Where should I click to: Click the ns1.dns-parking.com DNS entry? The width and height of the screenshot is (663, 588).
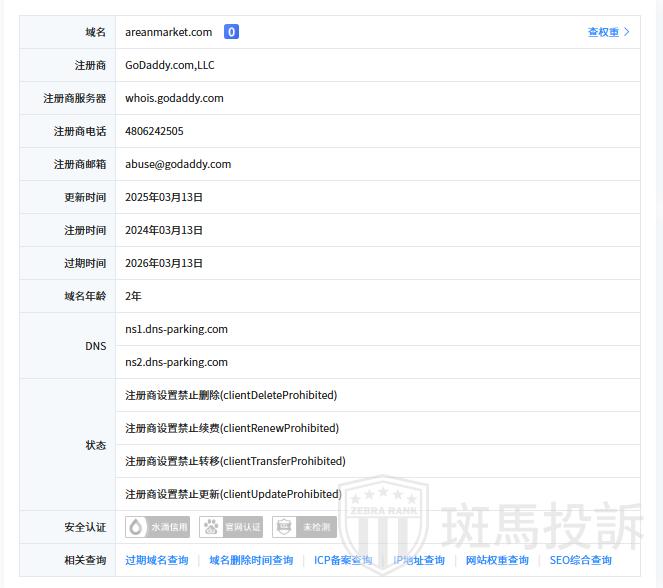pyautogui.click(x=176, y=329)
